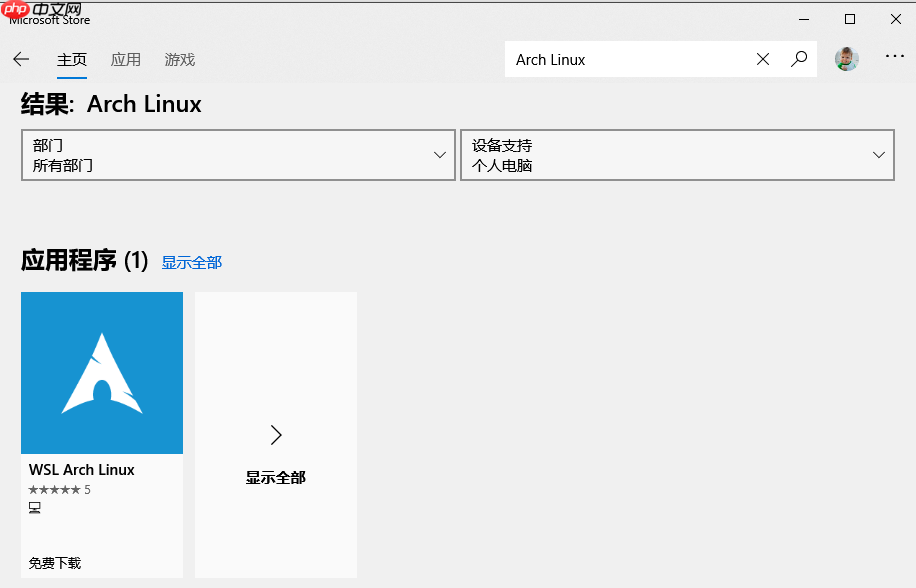916x588 pixels.
Task: Switch to the 游戏 tab
Action: [x=180, y=59]
